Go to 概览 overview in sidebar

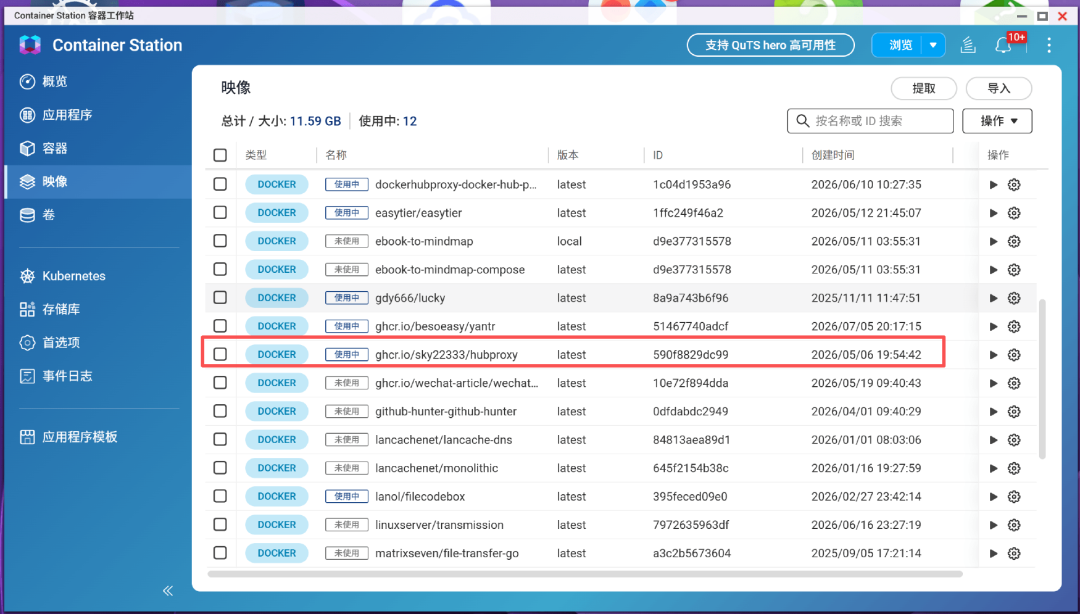pyautogui.click(x=97, y=81)
